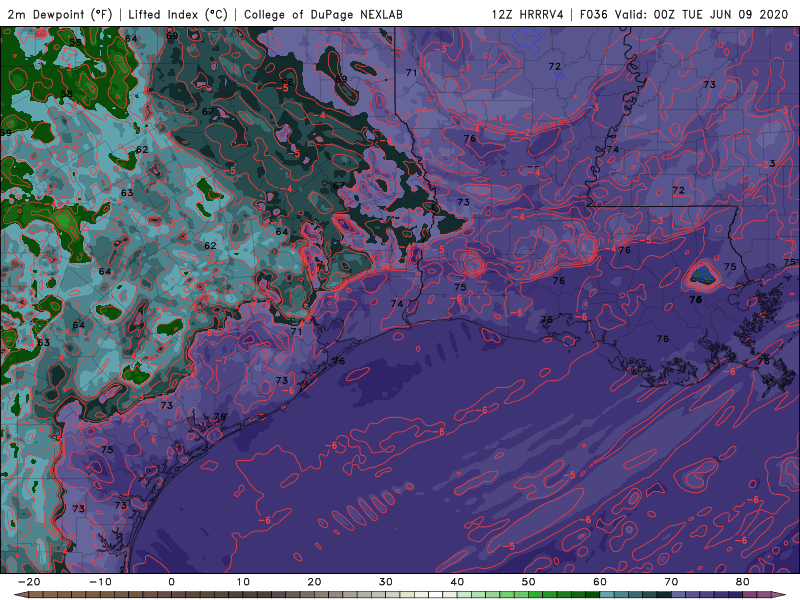Screen dimensions: 800x600
Task: Click the '2m Dewpoint (°F)' title text
Action: 59,14
